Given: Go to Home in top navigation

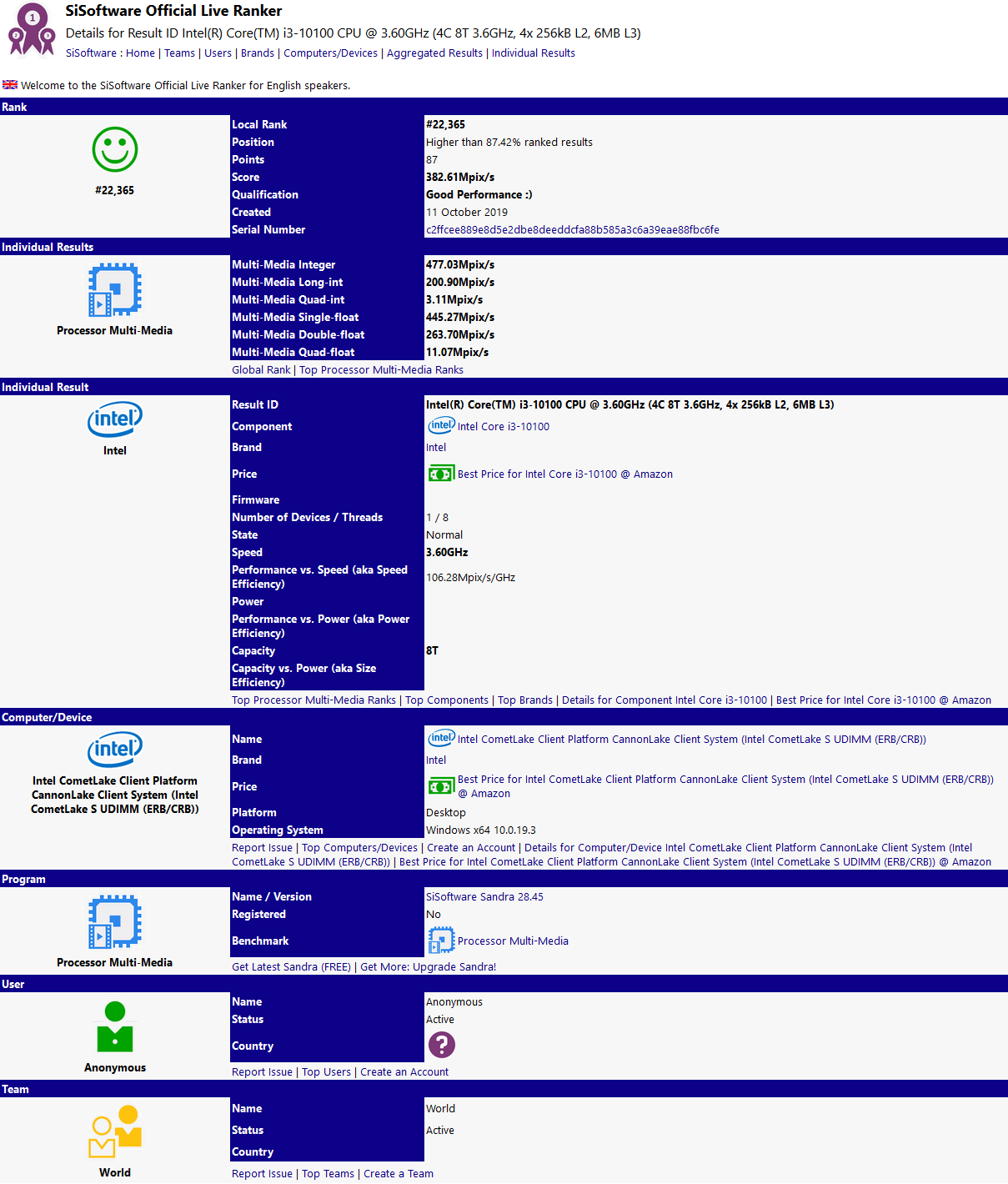Looking at the screenshot, I should [x=140, y=53].
